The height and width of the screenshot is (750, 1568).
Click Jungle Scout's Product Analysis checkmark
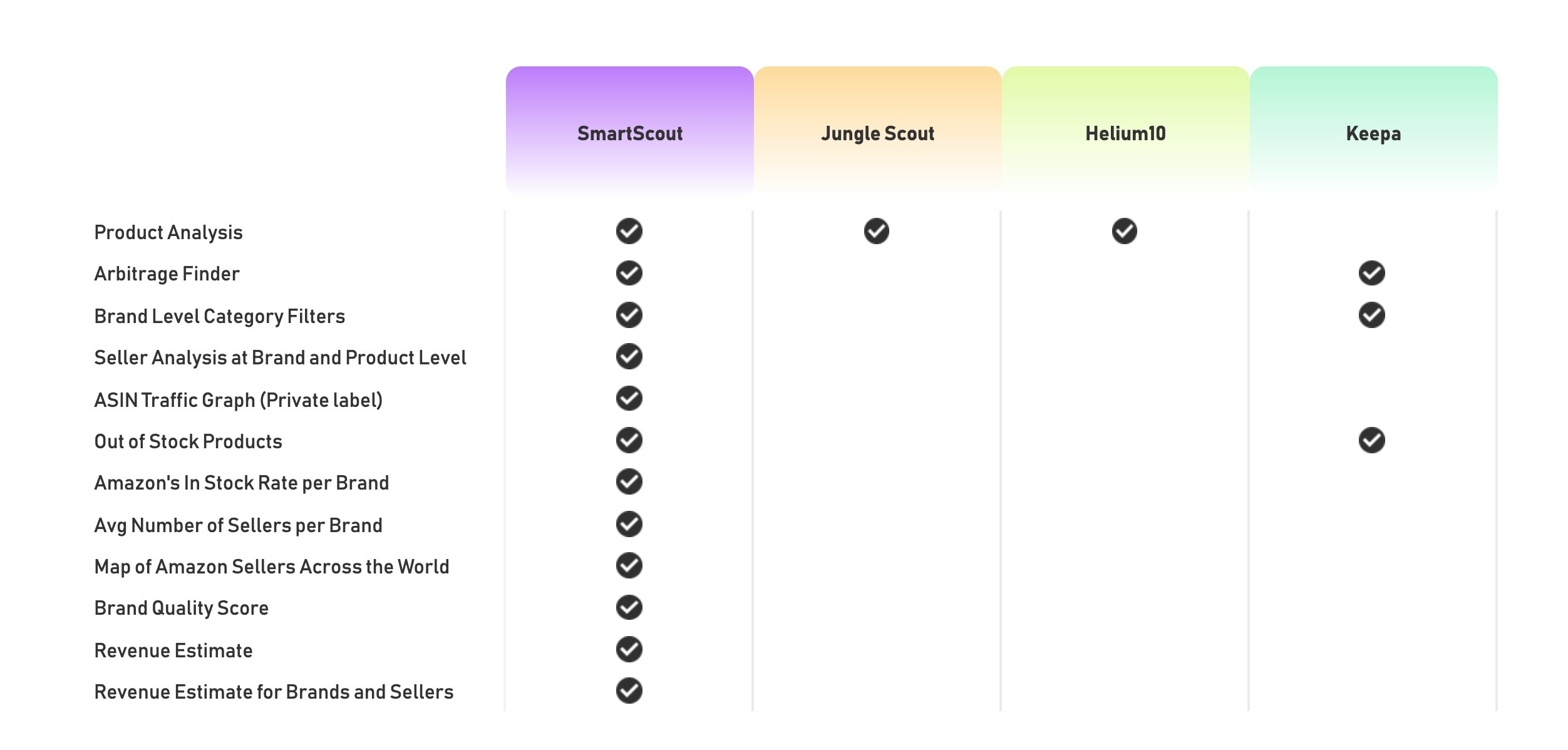[x=876, y=231]
